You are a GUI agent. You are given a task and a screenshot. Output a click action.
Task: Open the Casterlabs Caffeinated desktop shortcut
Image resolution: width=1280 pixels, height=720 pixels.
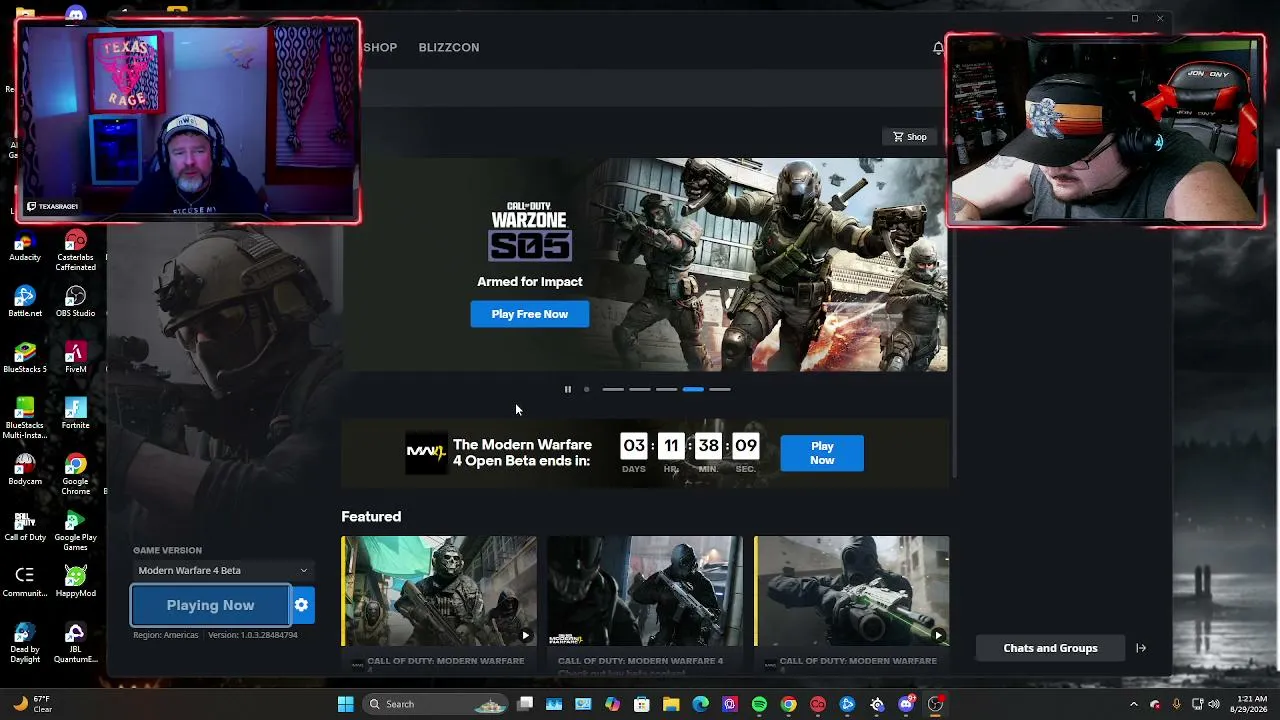click(x=75, y=251)
